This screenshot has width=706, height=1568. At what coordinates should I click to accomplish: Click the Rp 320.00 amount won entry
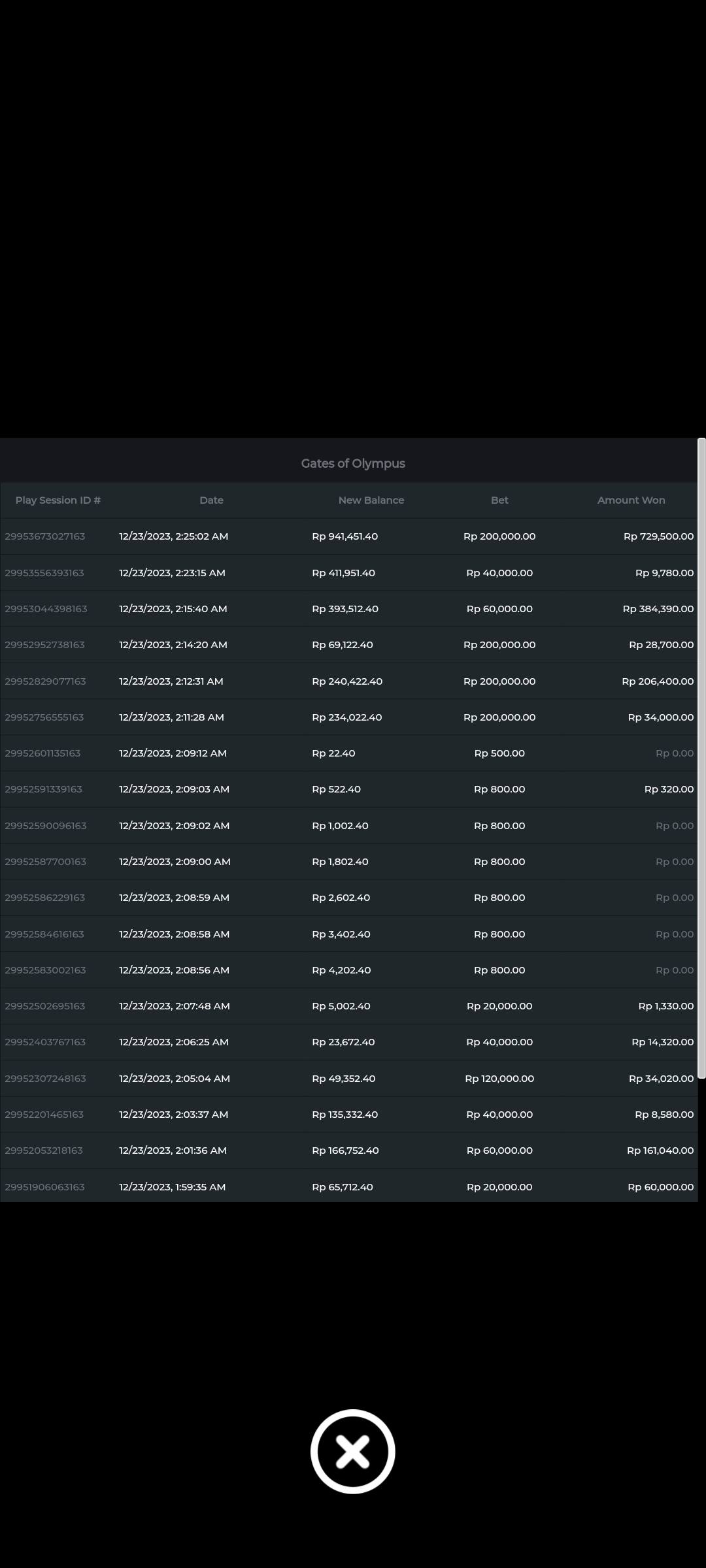point(669,789)
